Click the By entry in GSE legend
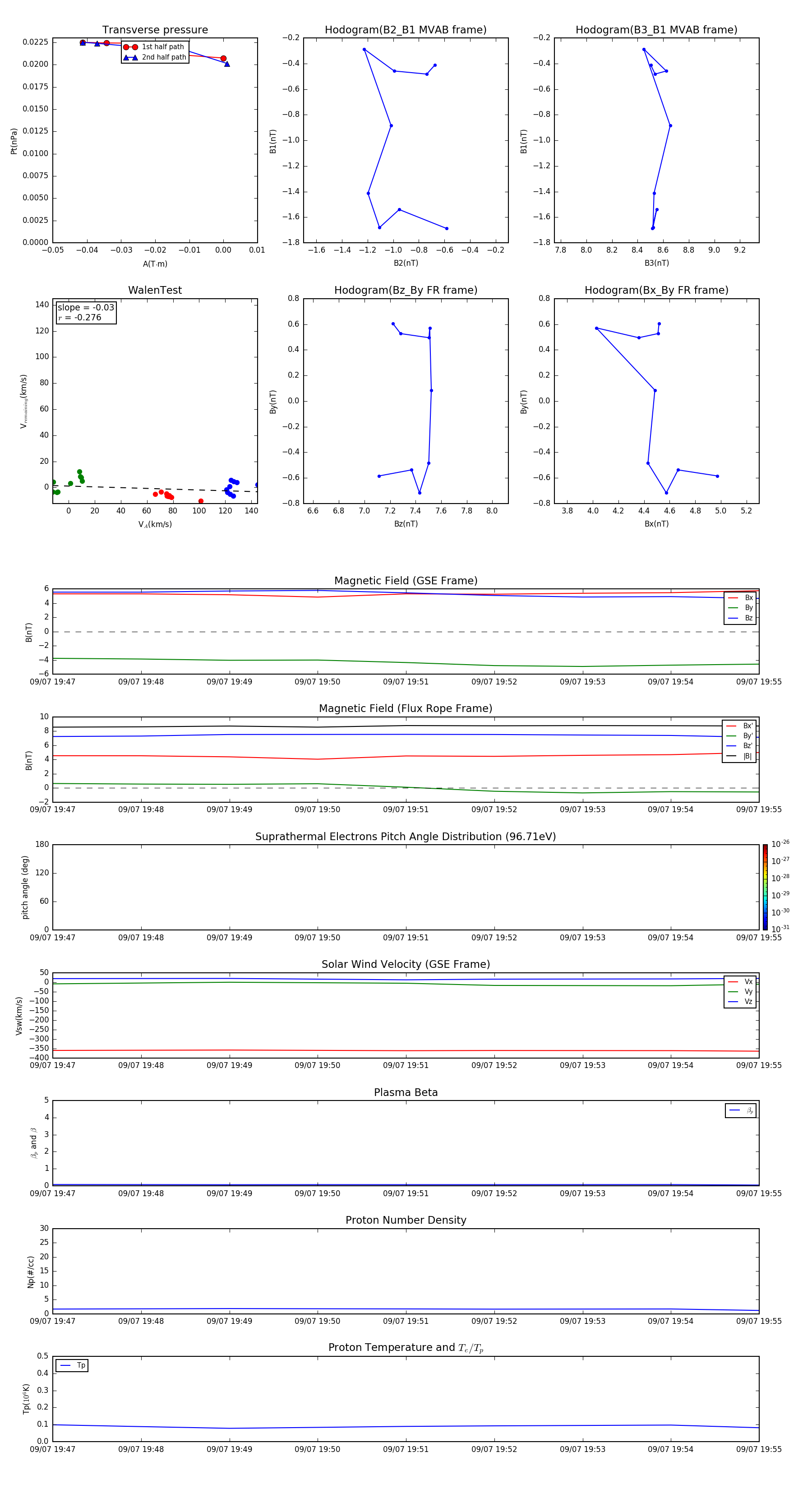 [x=740, y=607]
